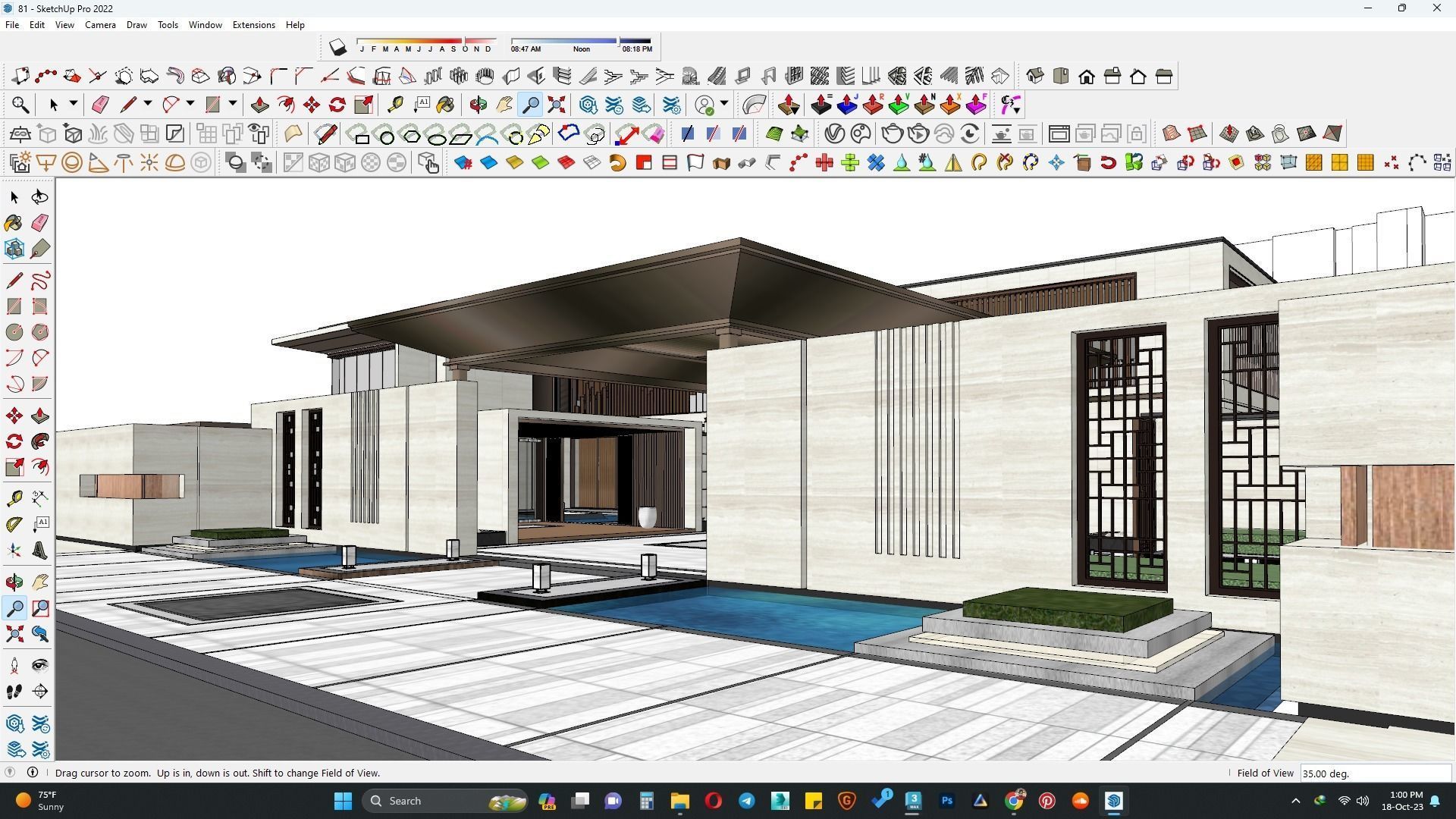Image resolution: width=1456 pixels, height=819 pixels.
Task: Click the model info status bar icon
Action: (33, 773)
